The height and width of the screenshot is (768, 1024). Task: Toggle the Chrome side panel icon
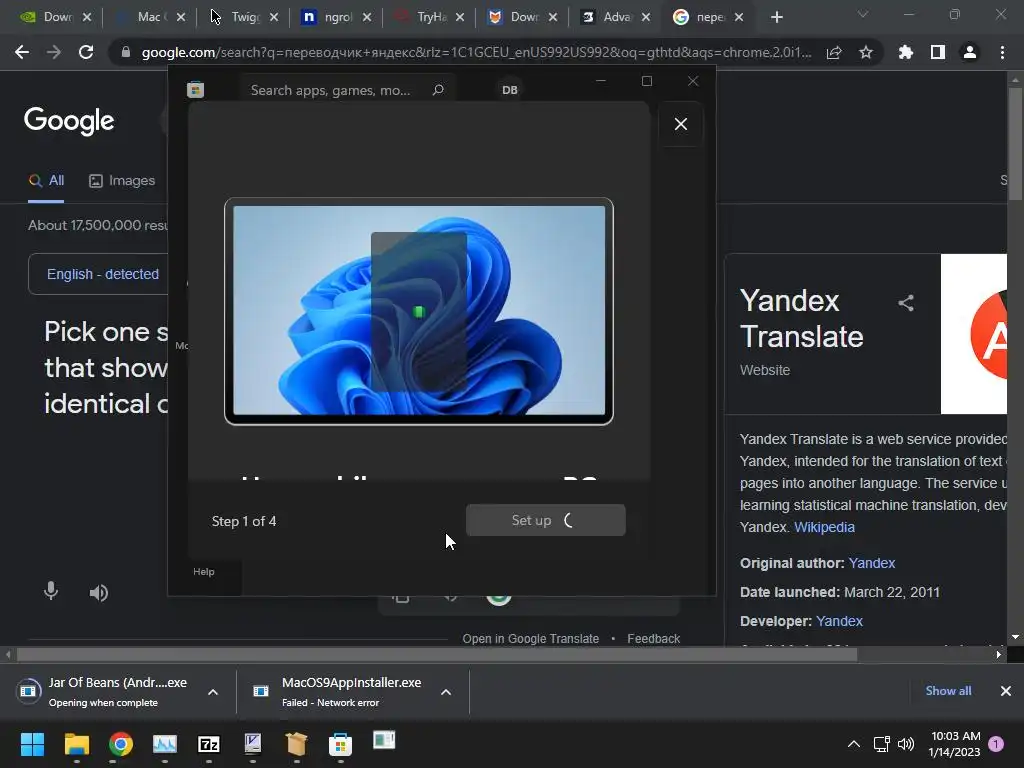938,52
